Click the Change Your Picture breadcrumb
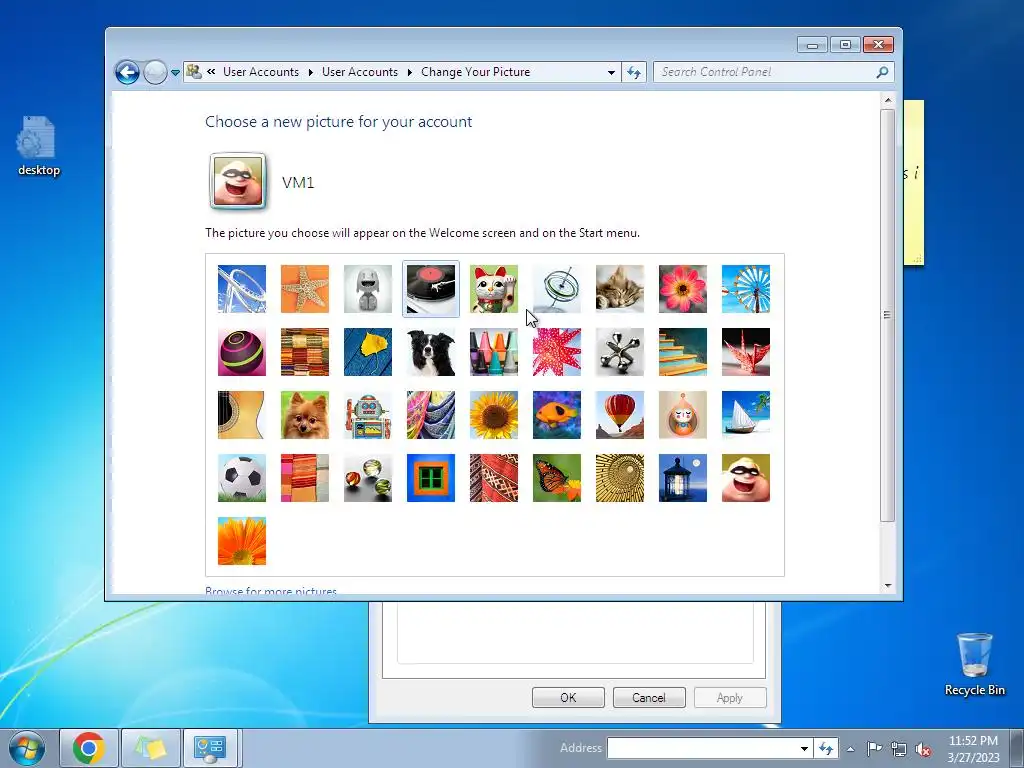 coord(475,72)
